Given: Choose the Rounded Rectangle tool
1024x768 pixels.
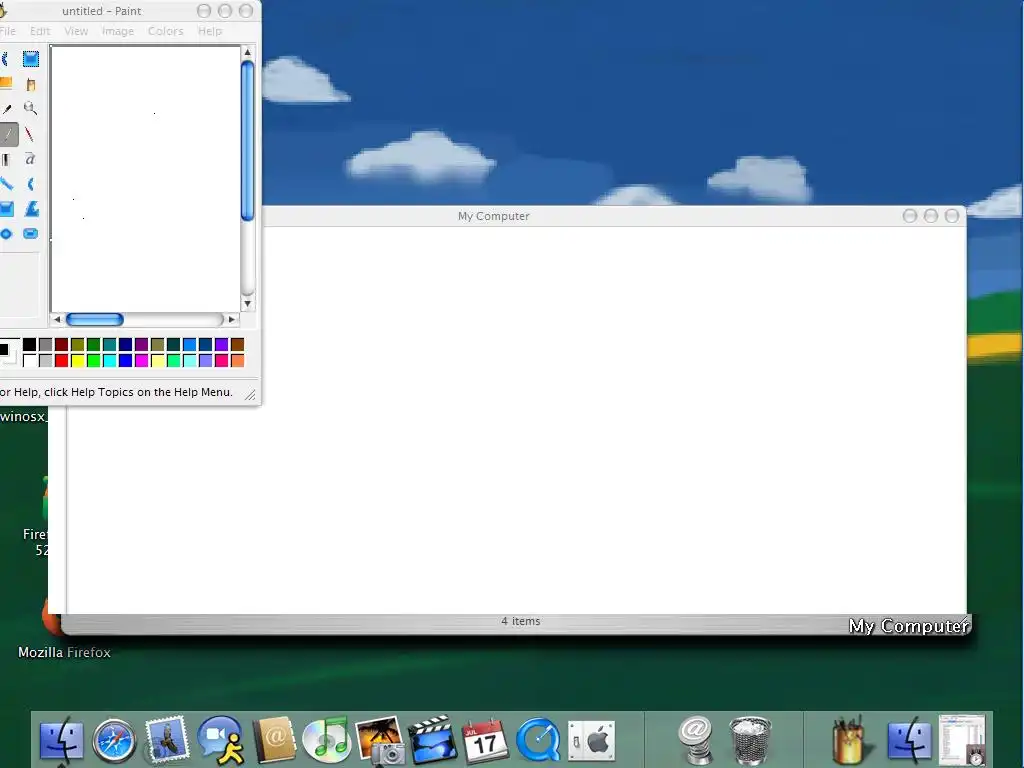Looking at the screenshot, I should [31, 234].
